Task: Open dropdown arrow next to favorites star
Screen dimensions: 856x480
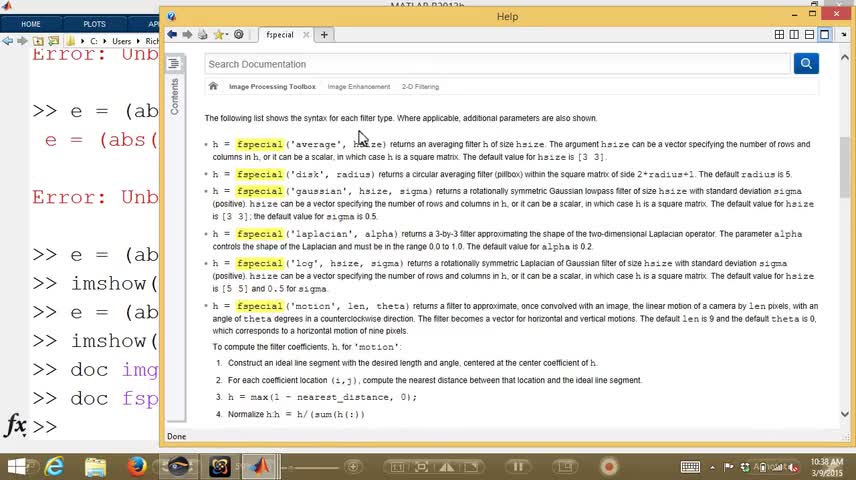Action: pos(227,35)
